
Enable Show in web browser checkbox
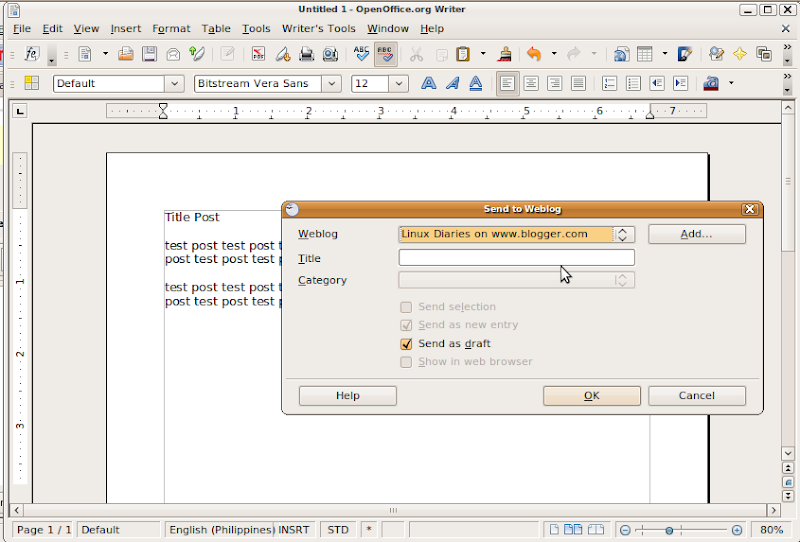[406, 362]
